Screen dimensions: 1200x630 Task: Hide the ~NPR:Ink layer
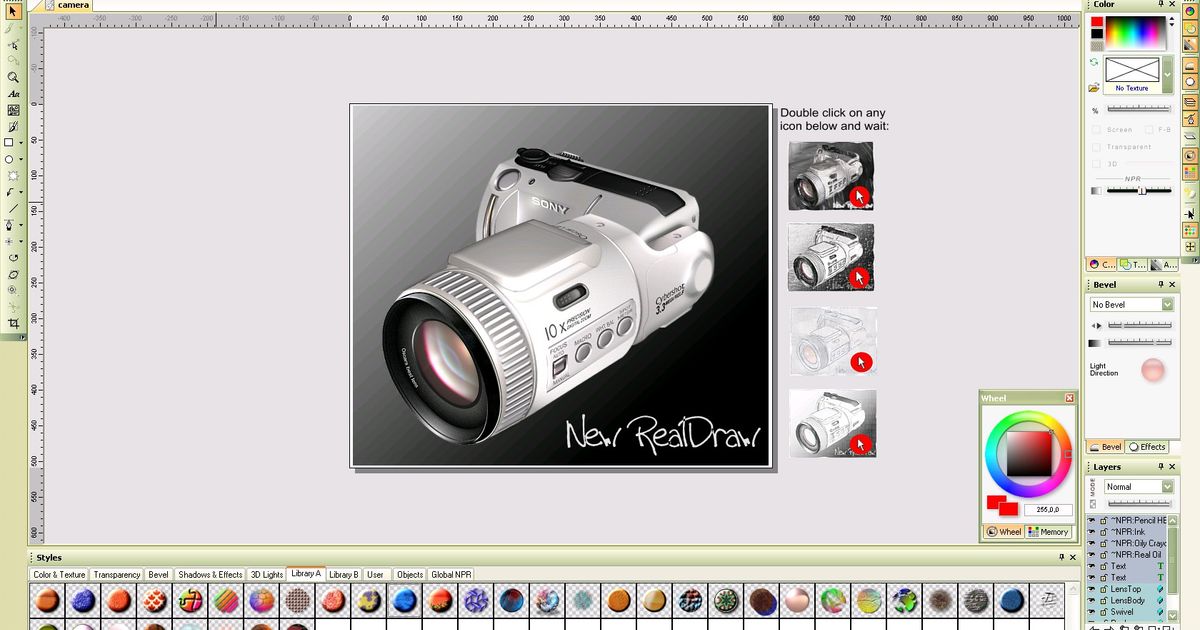[1092, 532]
